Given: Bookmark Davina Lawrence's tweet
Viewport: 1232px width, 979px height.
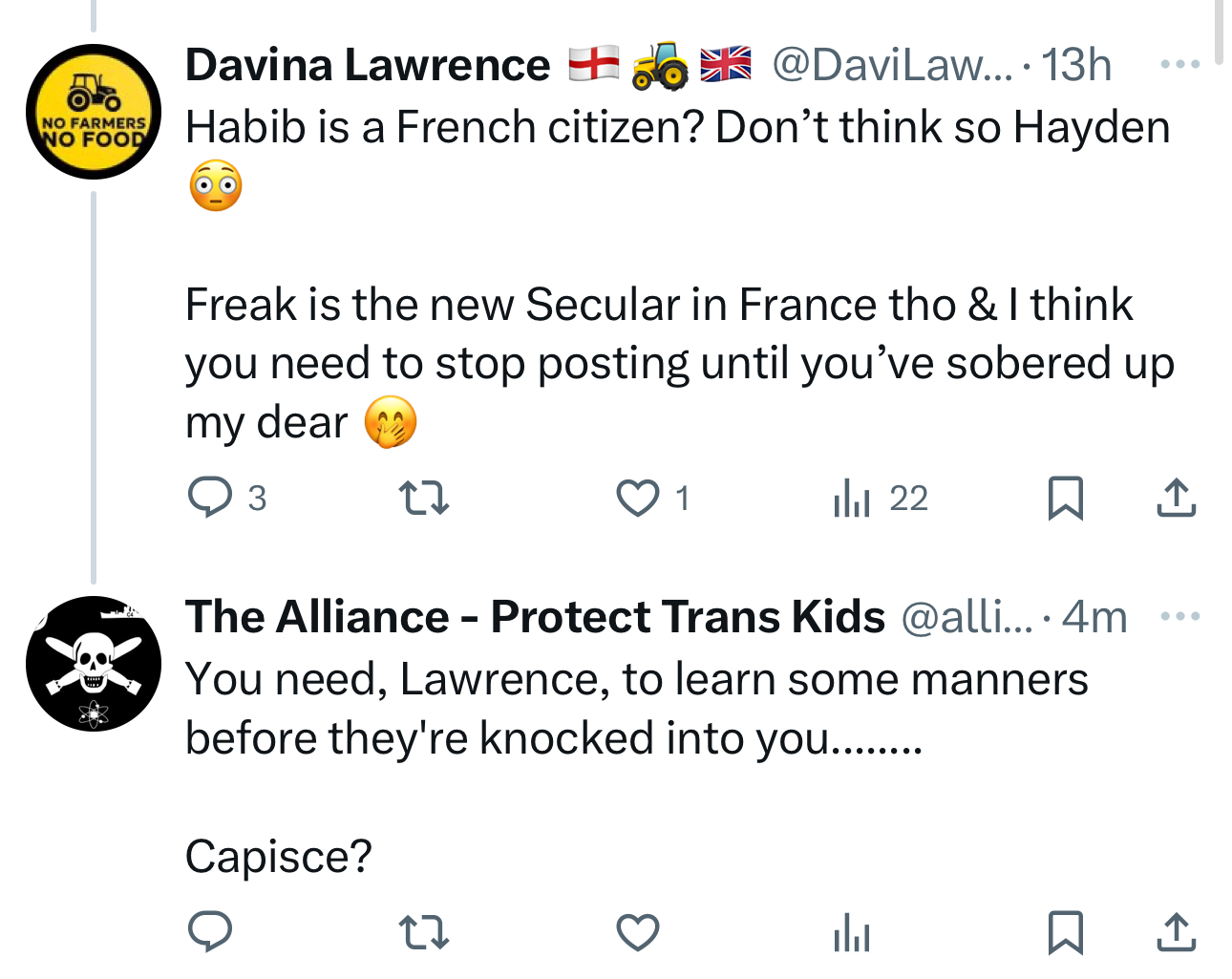Looking at the screenshot, I should point(1065,498).
